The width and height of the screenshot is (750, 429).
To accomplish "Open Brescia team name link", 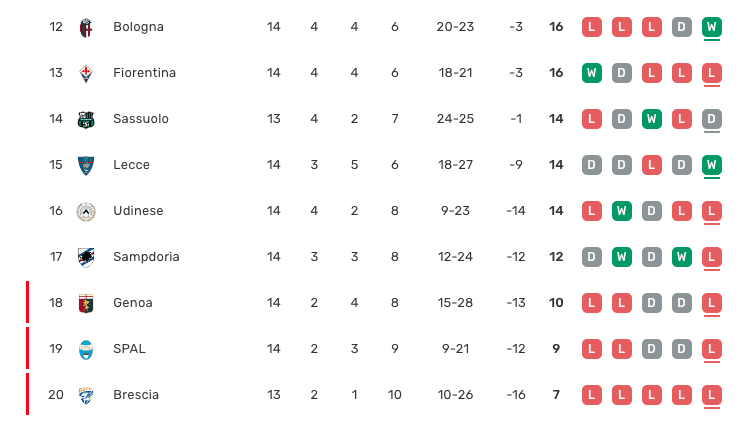I will (136, 395).
